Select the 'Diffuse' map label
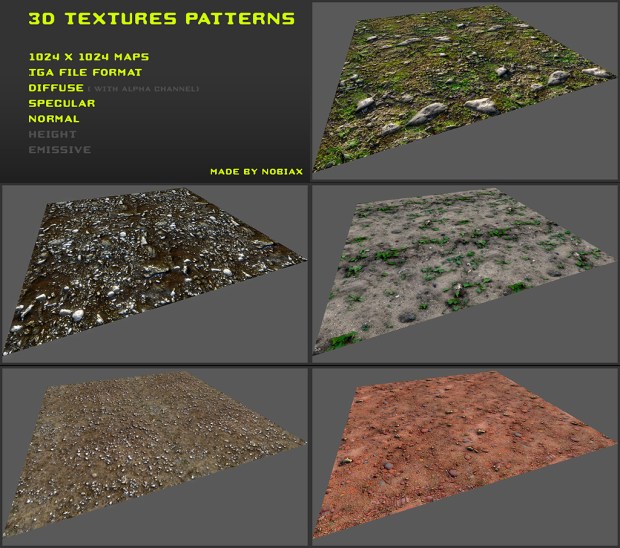620x548 pixels. [56, 88]
